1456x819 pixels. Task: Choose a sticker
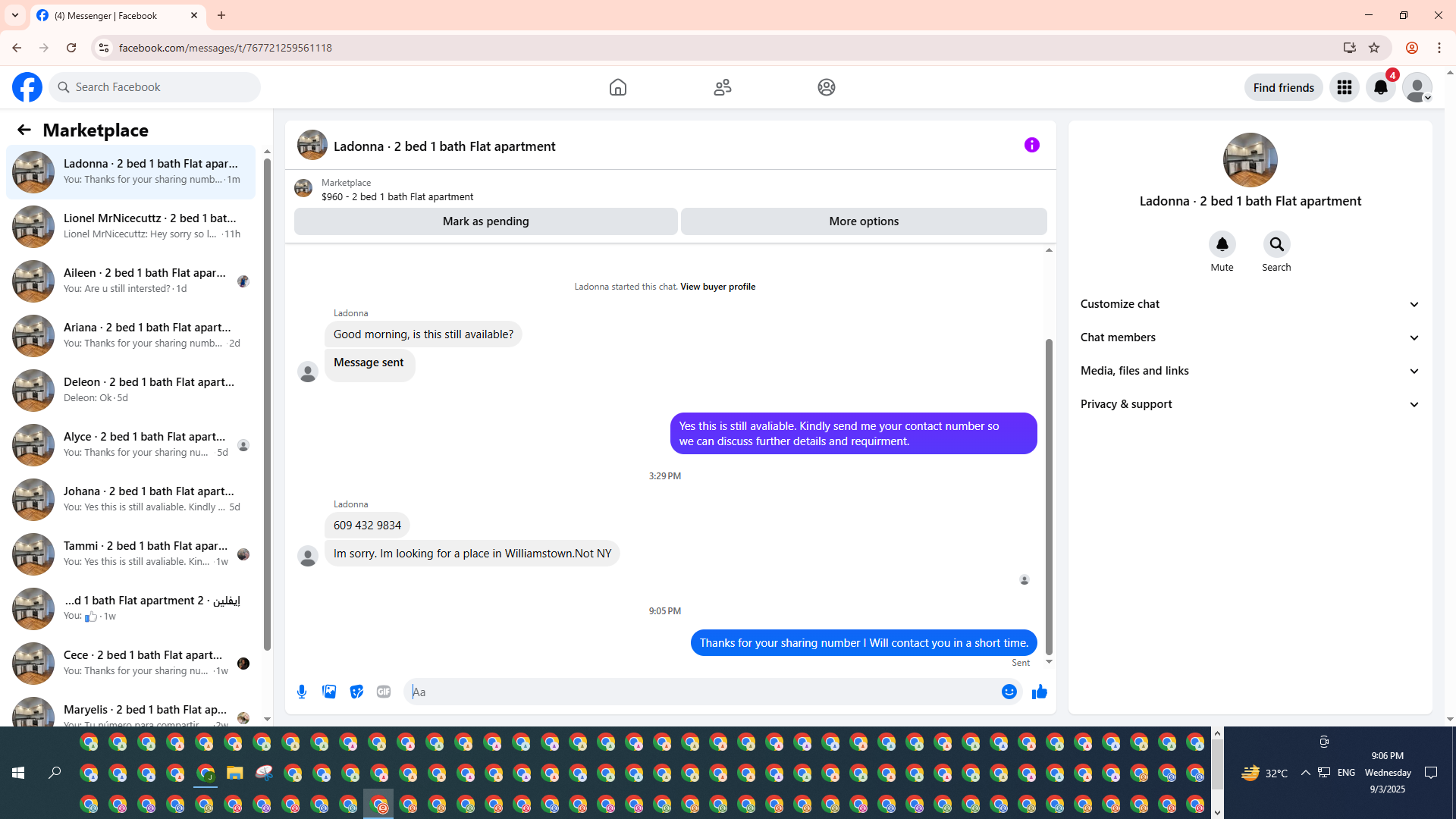[356, 692]
